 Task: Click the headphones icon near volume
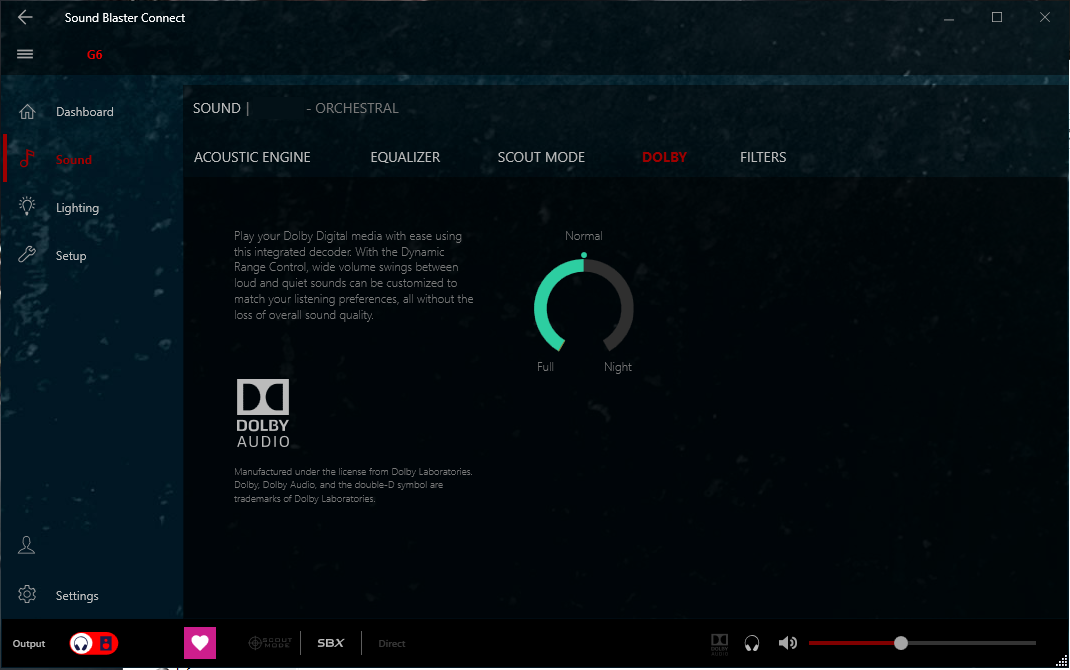coord(752,643)
